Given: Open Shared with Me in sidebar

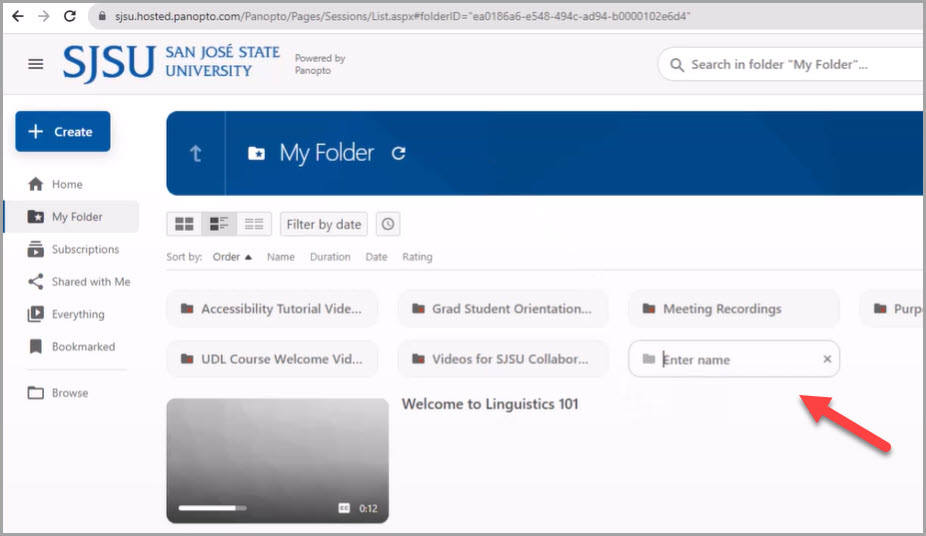Looking at the screenshot, I should [91, 282].
